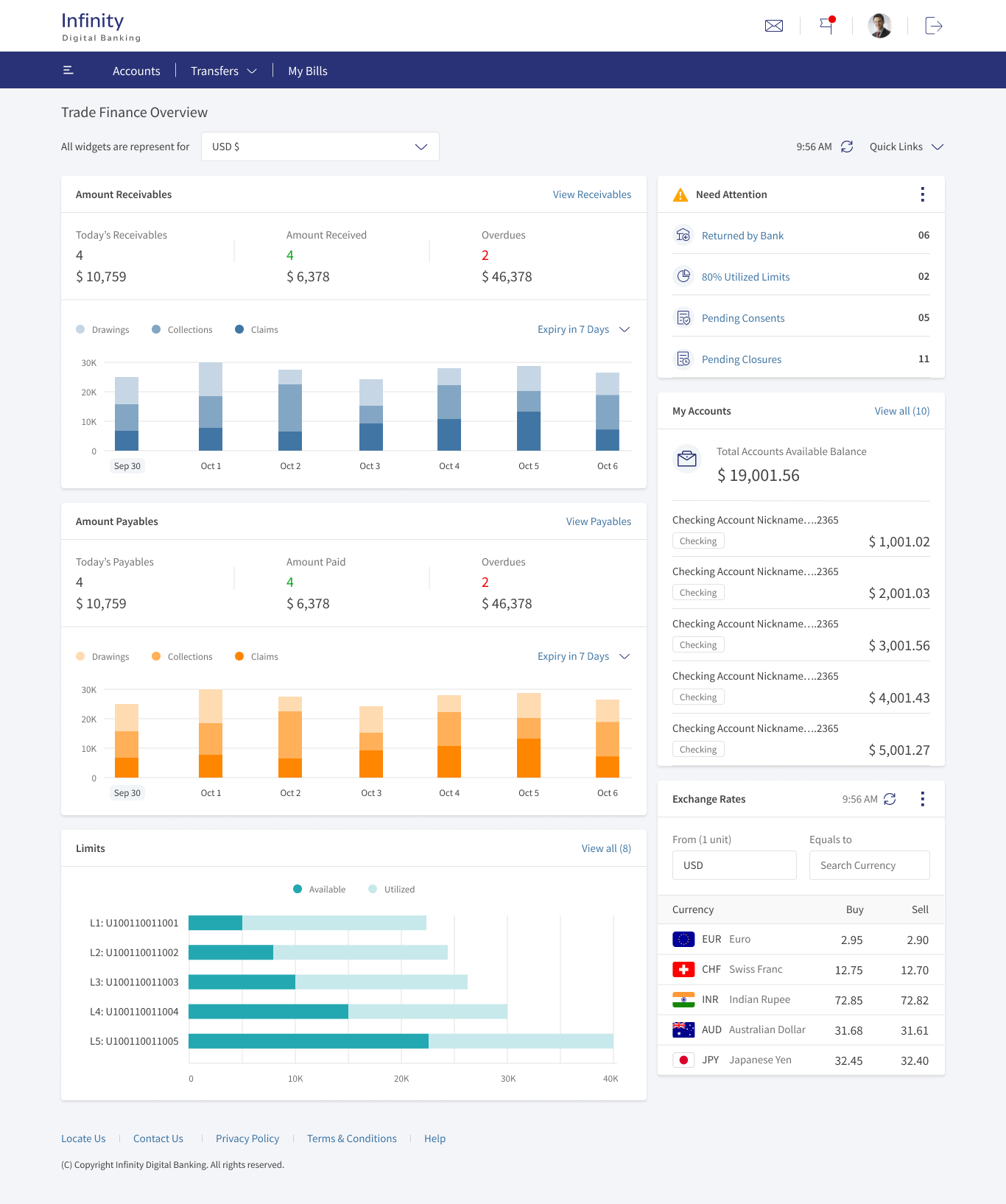Toggle Claims series in Receivables chart
Viewport: 1006px width, 1204px height.
[256, 329]
